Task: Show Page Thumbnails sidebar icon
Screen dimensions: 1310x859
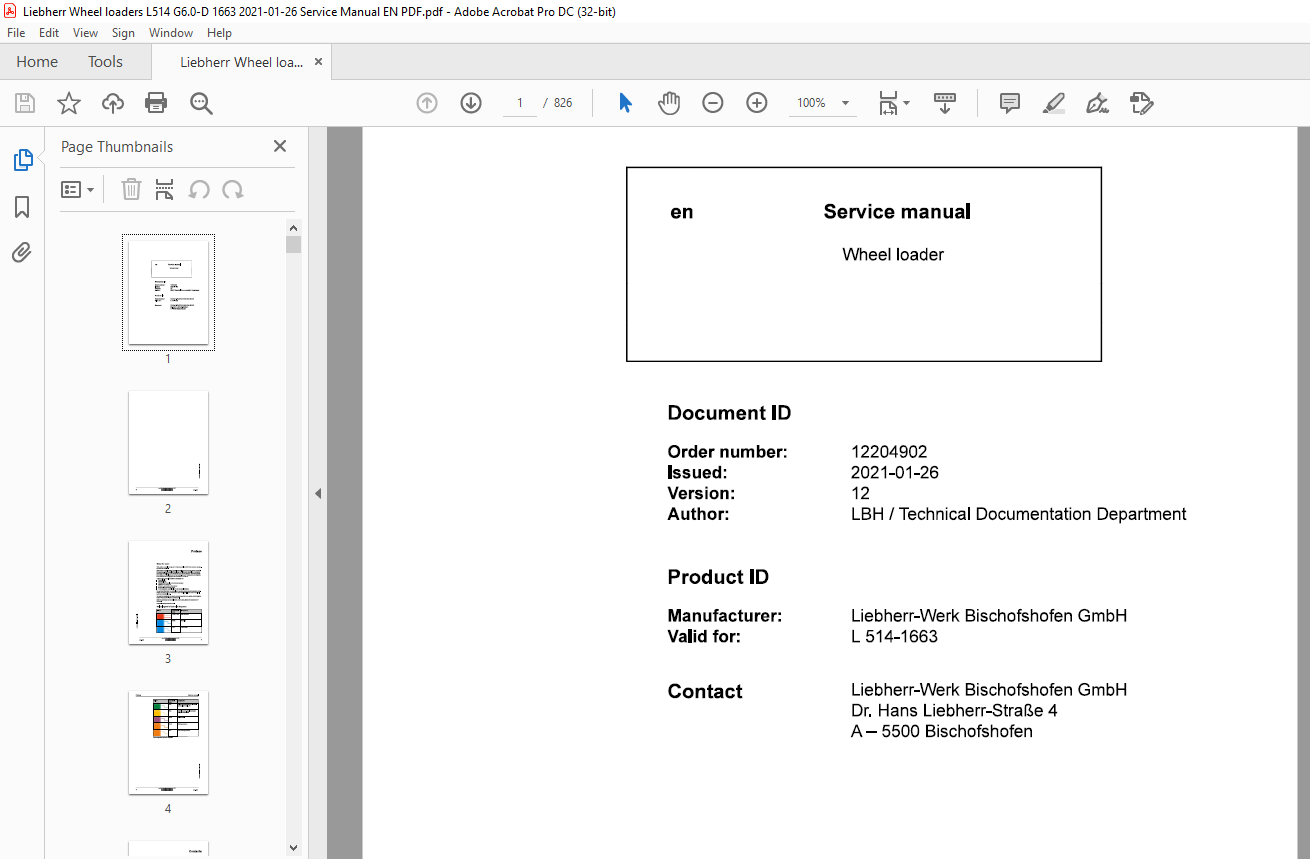Action: click(22, 160)
